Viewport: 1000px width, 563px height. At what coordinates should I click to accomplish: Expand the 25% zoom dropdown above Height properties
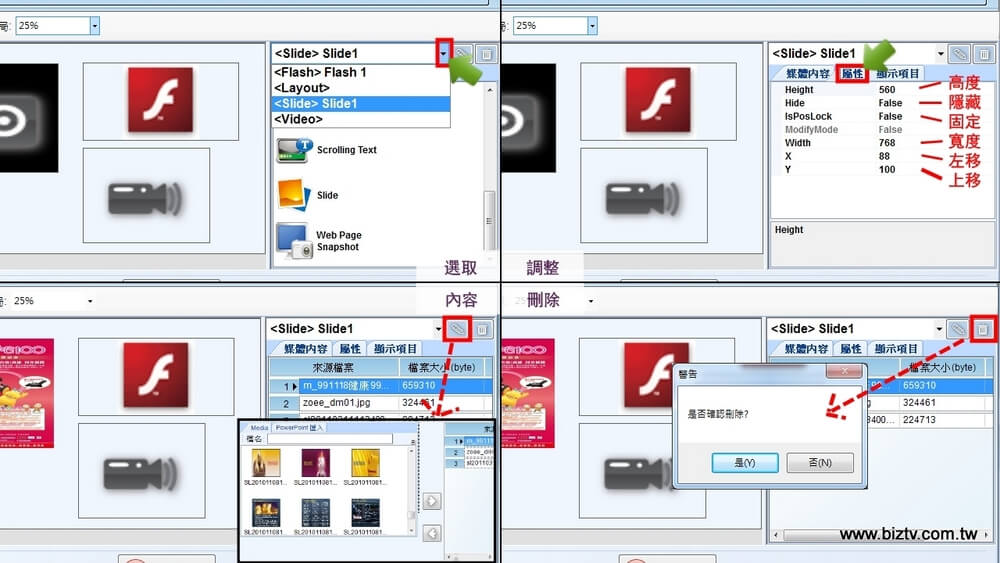[592, 25]
